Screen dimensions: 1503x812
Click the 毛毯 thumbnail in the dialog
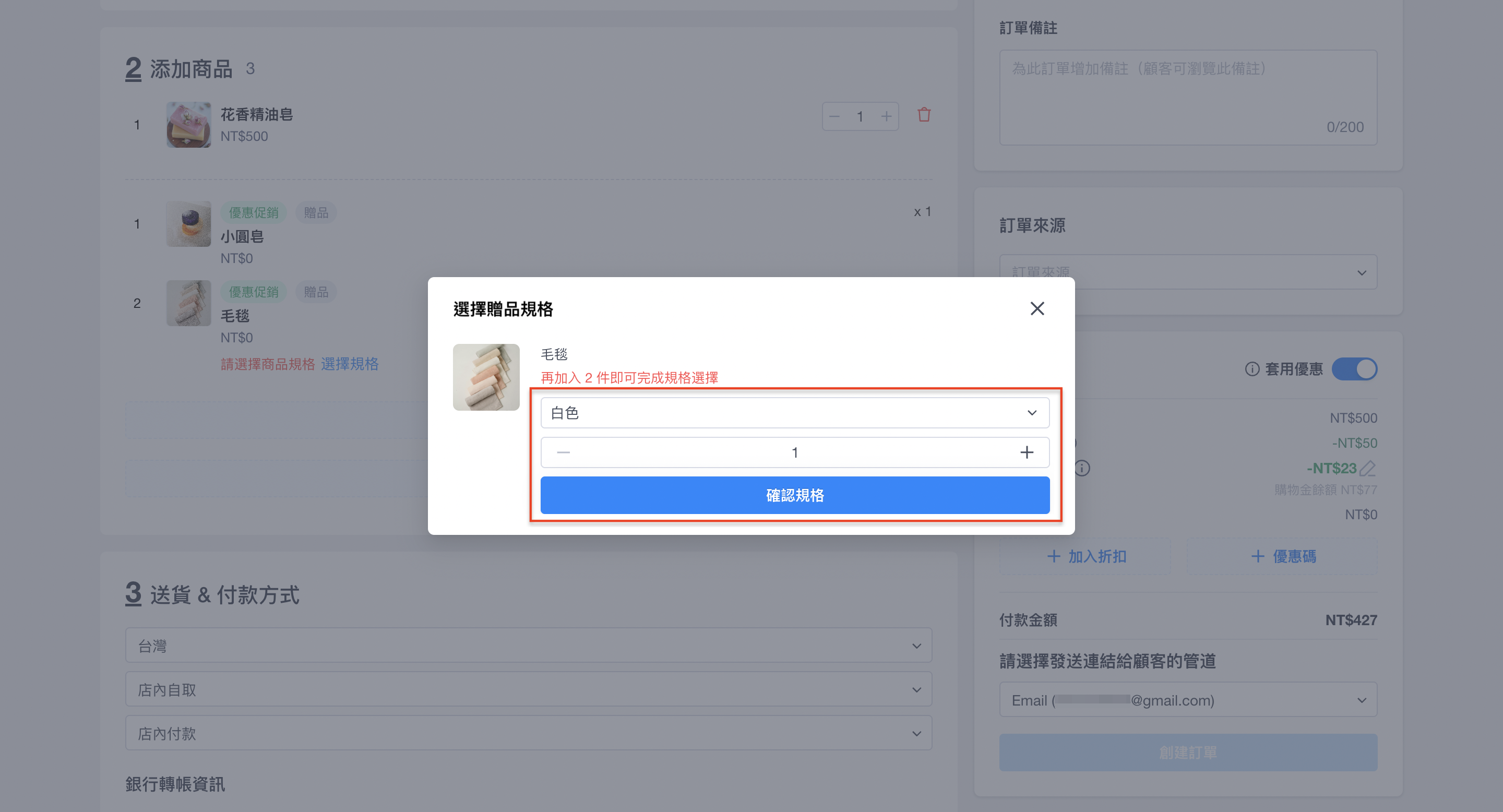(486, 377)
